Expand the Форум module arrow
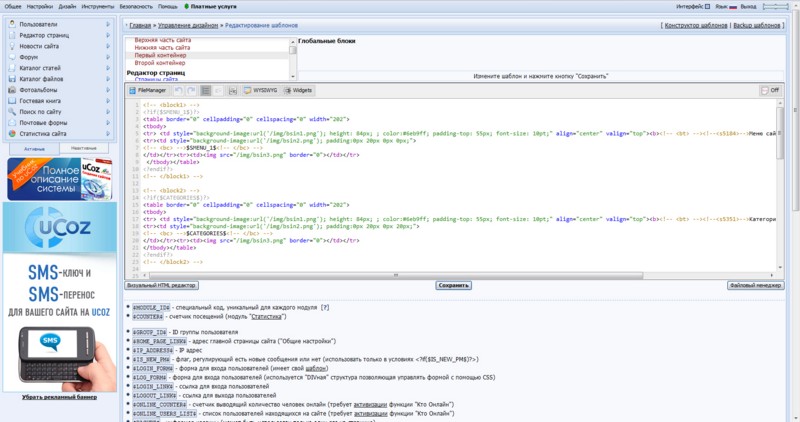The width and height of the screenshot is (800, 422). [x=107, y=56]
